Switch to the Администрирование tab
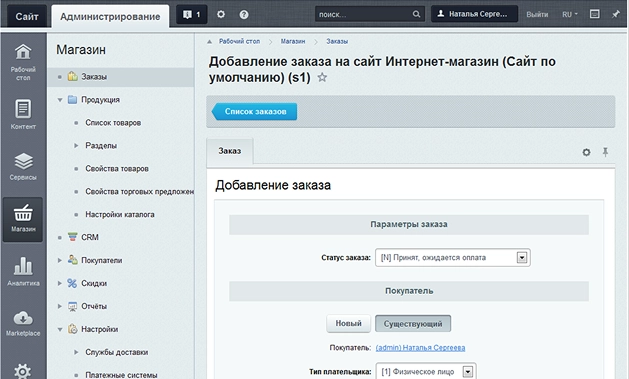The width and height of the screenshot is (629, 379). [x=110, y=16]
